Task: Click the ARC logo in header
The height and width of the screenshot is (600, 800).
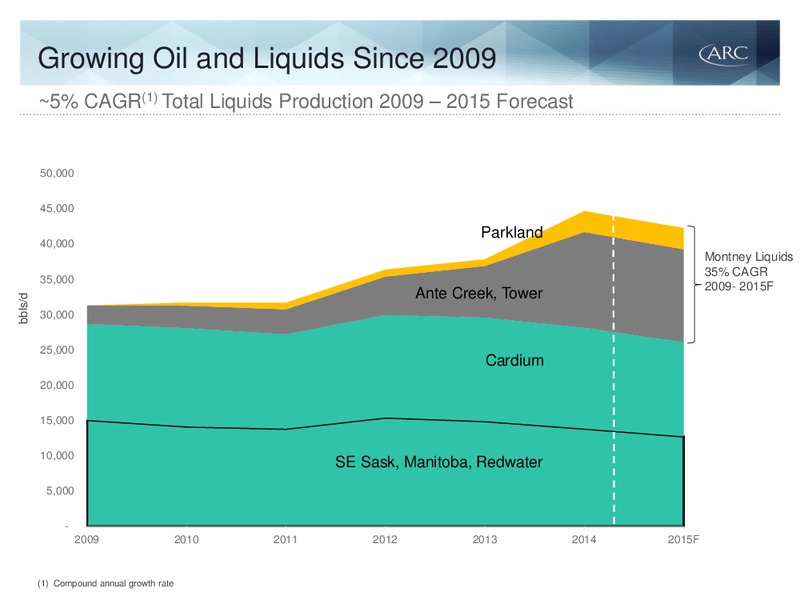Action: [x=723, y=54]
